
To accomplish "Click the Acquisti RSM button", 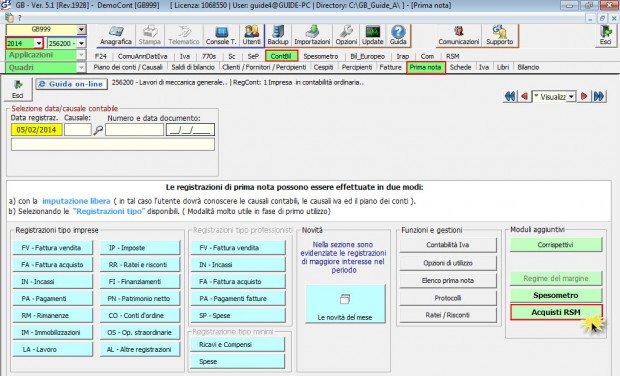I will point(556,312).
